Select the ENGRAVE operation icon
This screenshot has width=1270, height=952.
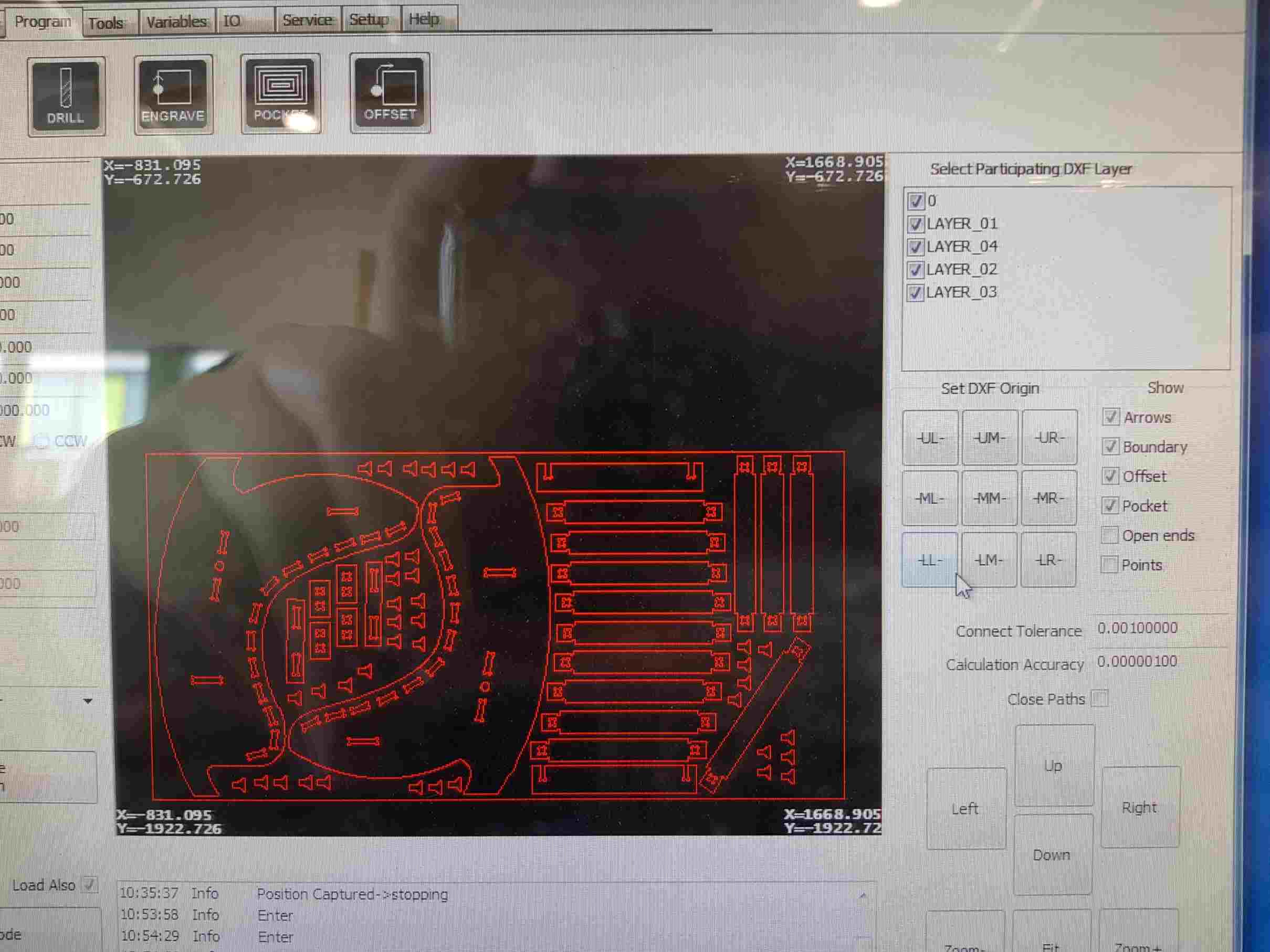point(173,94)
